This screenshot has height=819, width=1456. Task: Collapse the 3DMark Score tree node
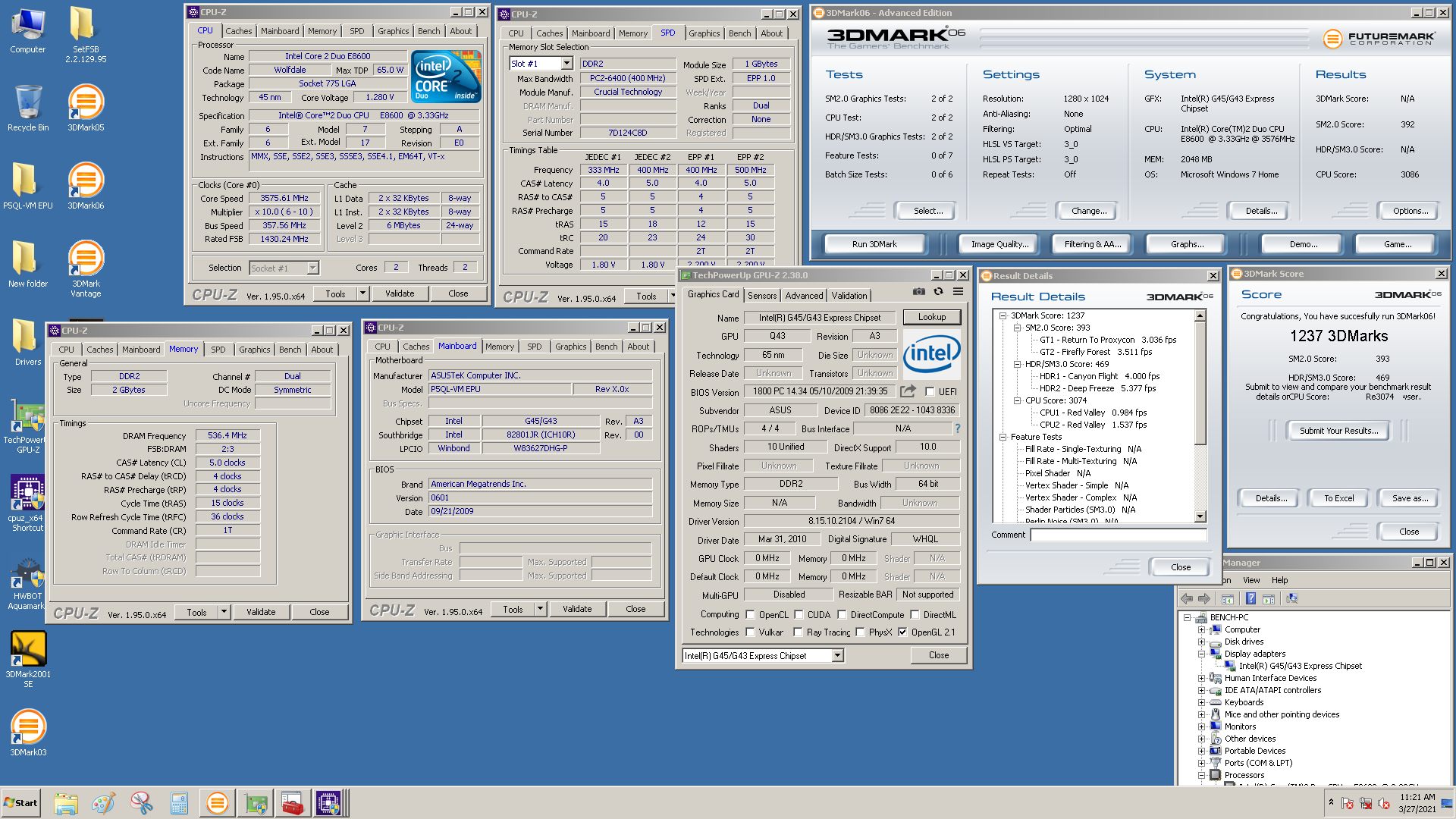(x=1003, y=315)
